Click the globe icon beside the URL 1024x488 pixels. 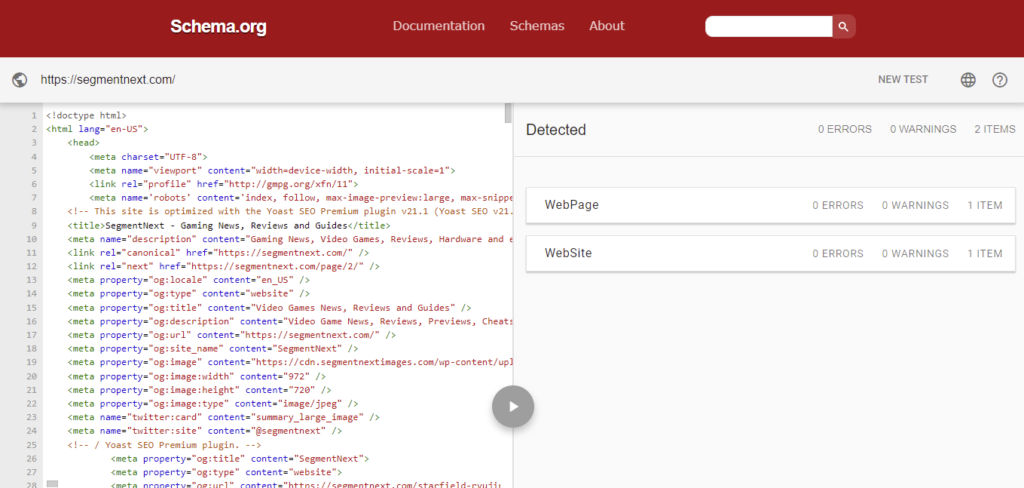pos(20,80)
